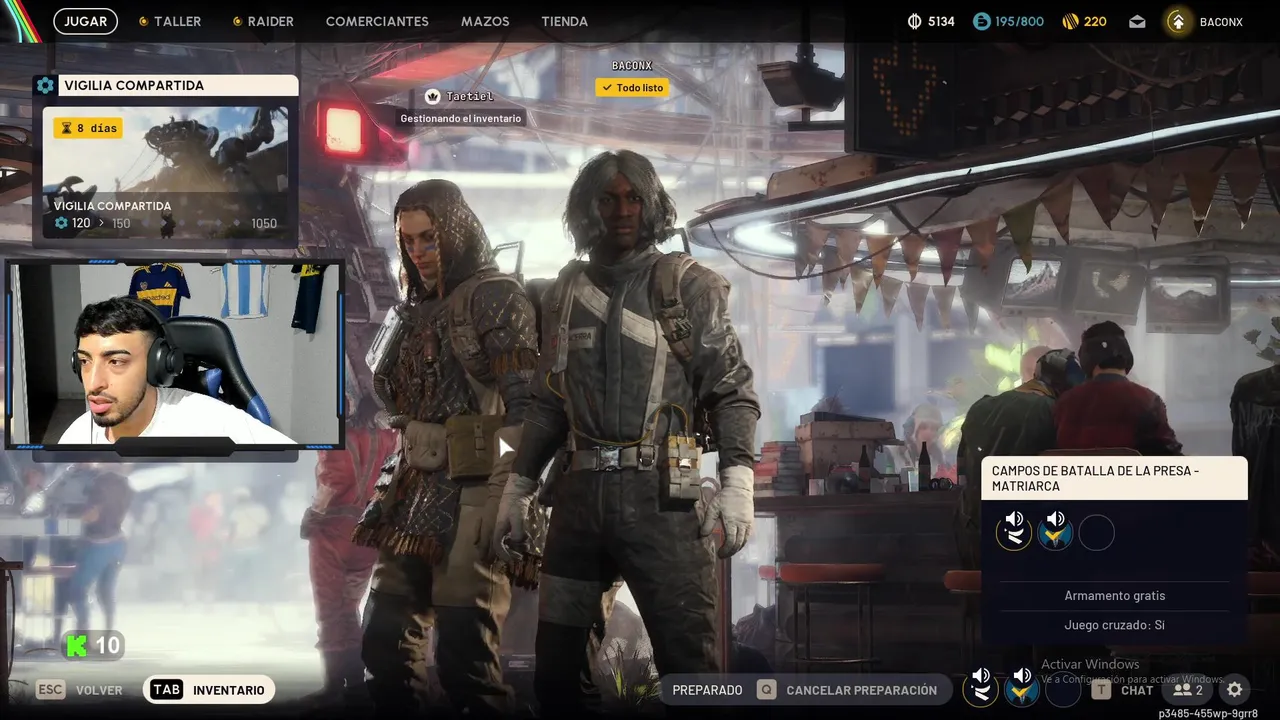Open the mail inbox envelope icon
Screen dimensions: 1280x720
pos(1138,21)
